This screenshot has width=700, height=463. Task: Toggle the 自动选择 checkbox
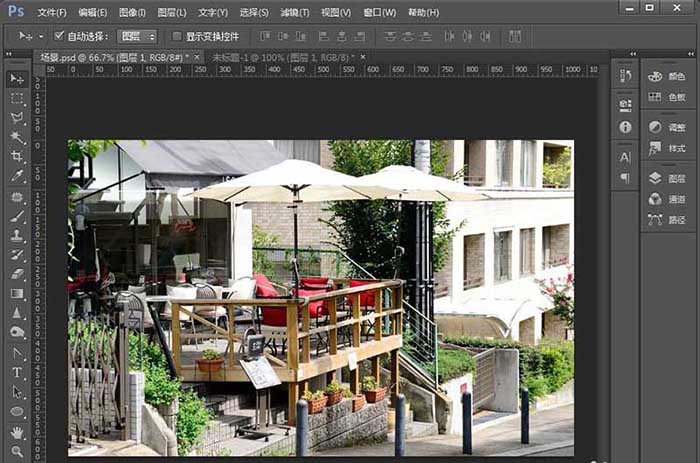59,36
